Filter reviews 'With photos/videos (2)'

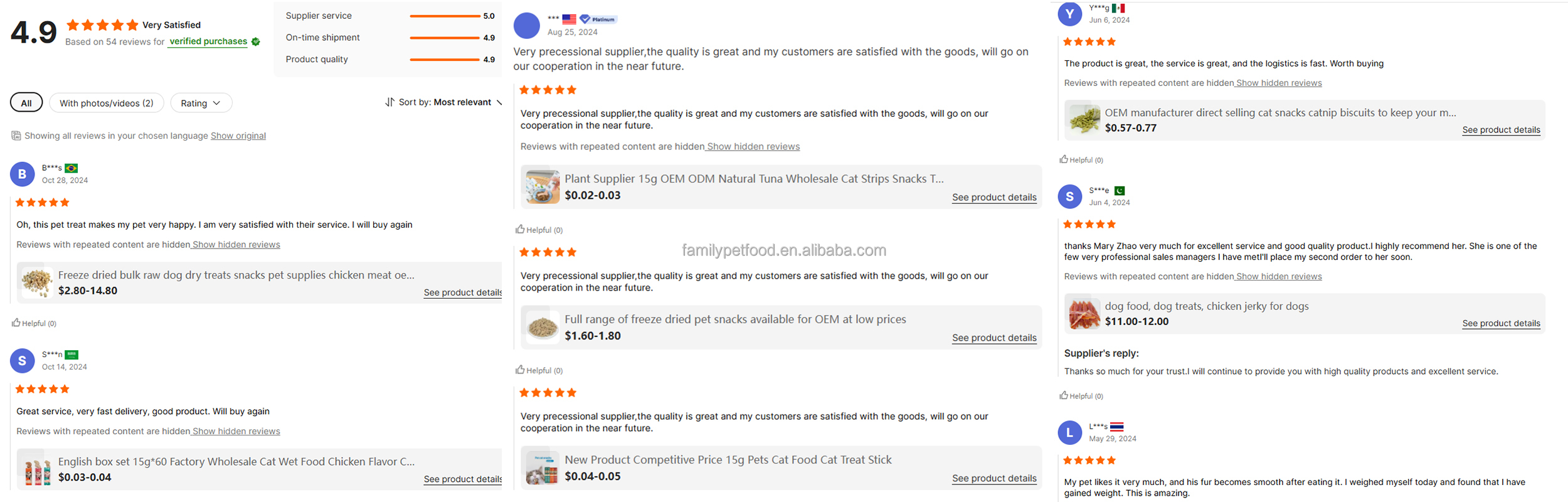click(106, 103)
